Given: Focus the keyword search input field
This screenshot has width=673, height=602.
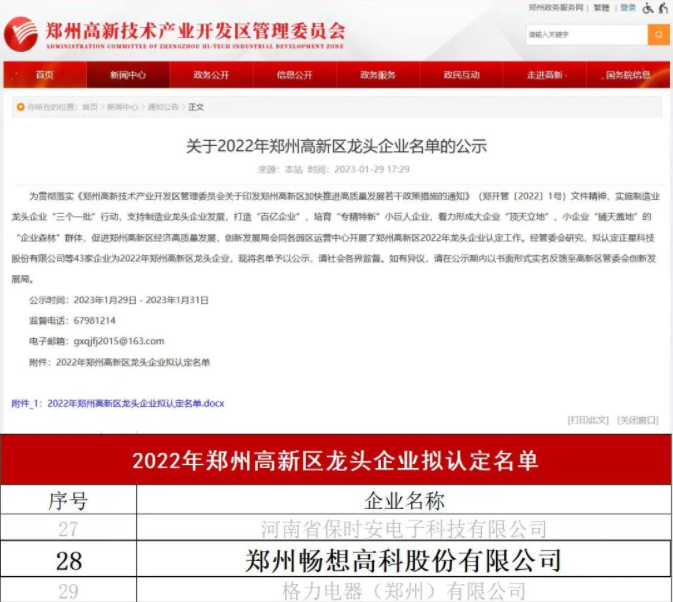Looking at the screenshot, I should point(587,34).
